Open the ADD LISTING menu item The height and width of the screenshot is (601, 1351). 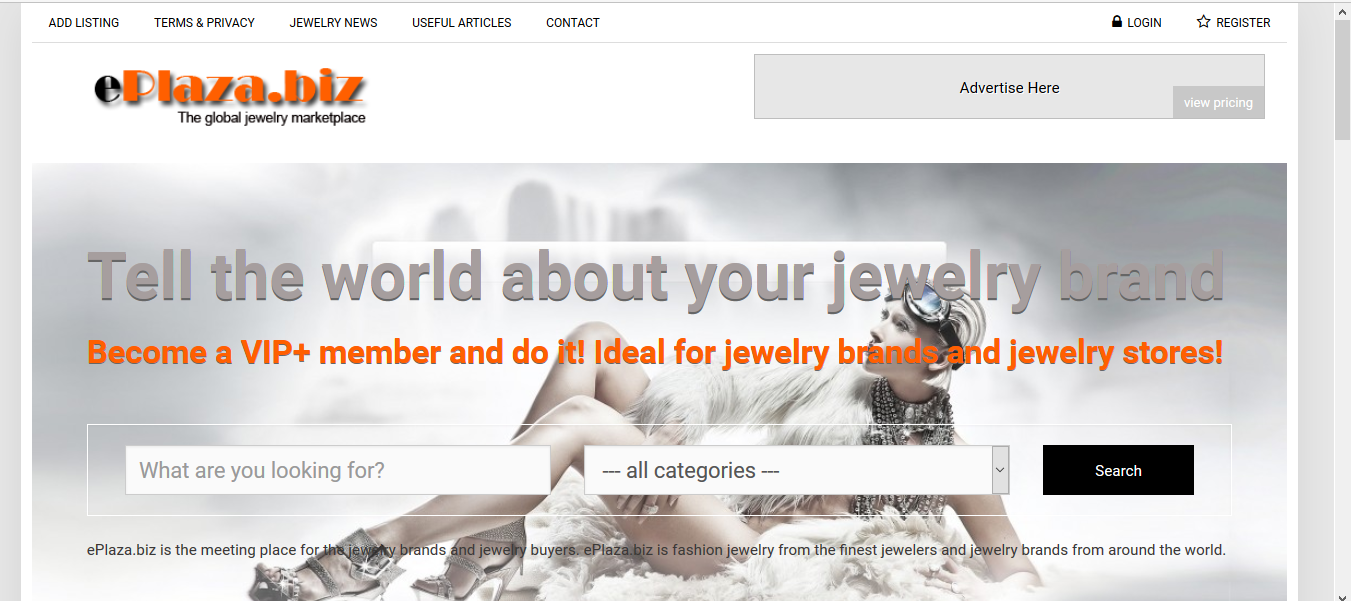click(x=84, y=22)
